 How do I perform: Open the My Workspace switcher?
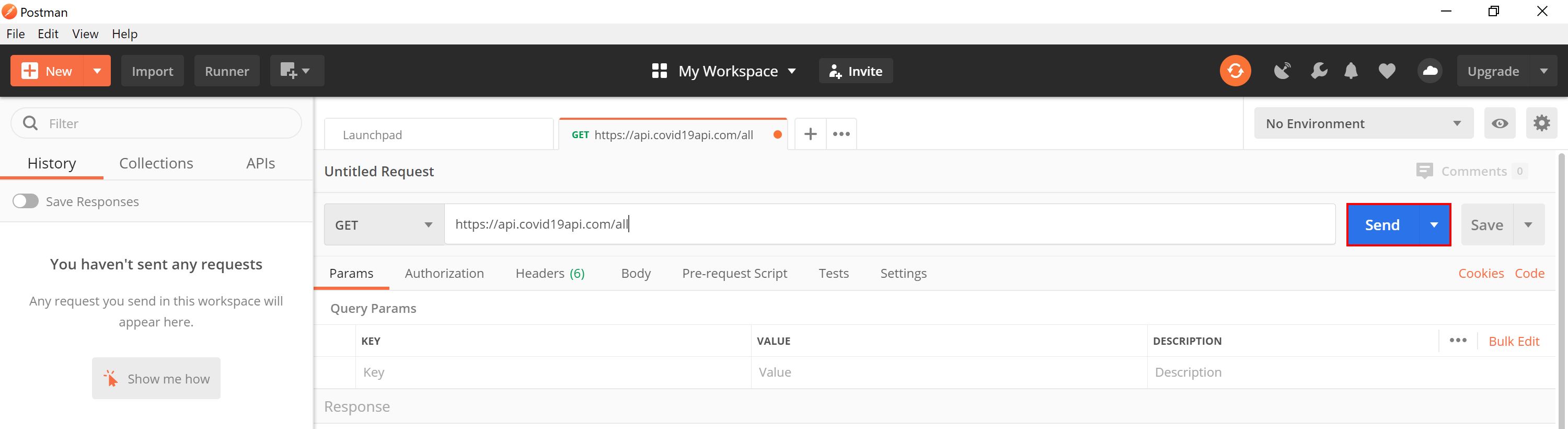tap(724, 71)
